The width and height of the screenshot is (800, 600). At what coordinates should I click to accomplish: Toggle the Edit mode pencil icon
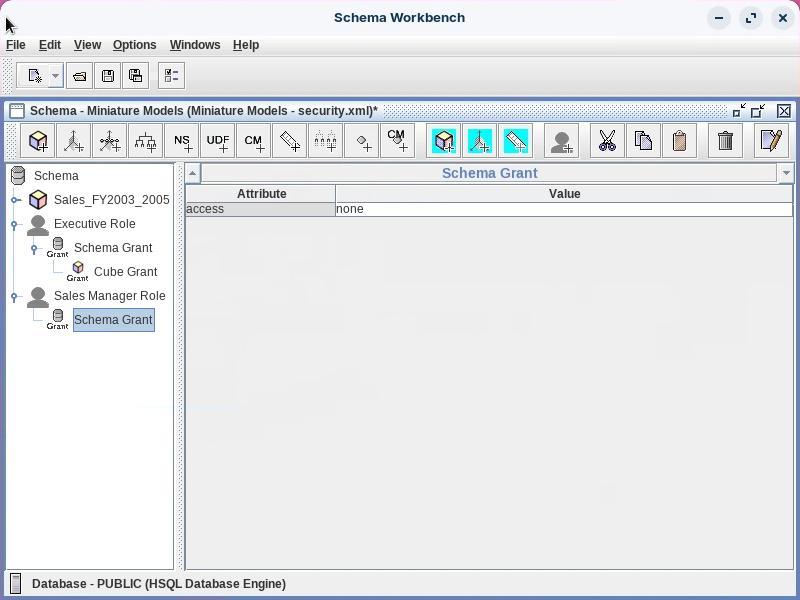(x=770, y=141)
